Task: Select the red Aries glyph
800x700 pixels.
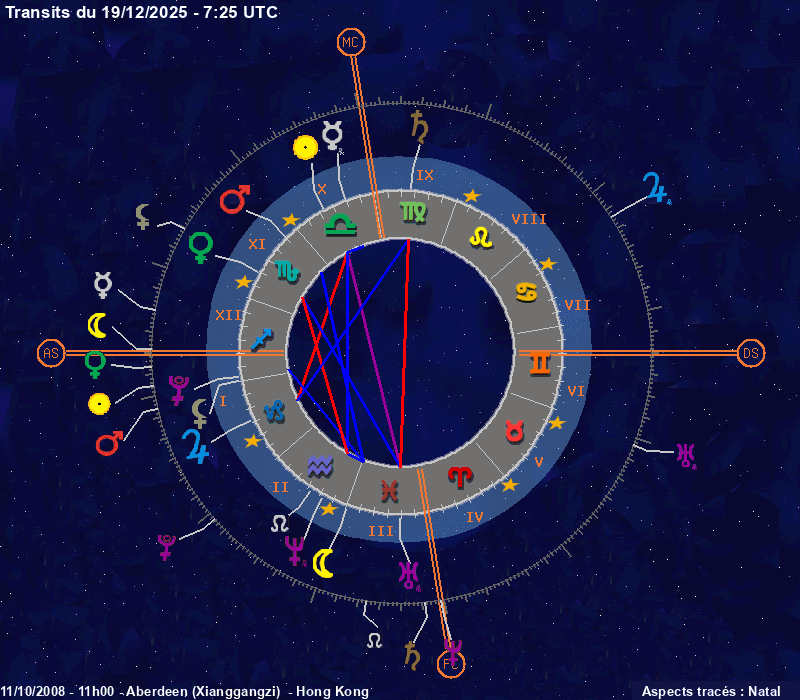Action: click(459, 476)
